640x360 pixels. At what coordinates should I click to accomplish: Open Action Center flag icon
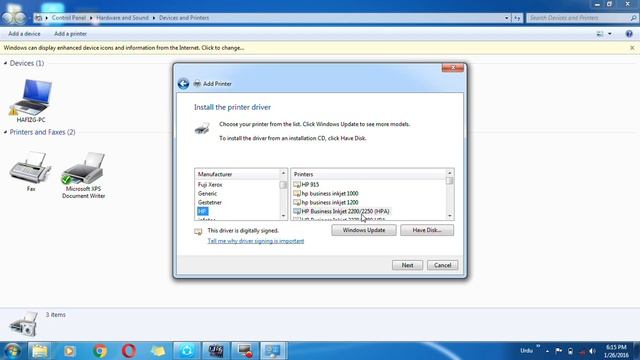(558, 351)
